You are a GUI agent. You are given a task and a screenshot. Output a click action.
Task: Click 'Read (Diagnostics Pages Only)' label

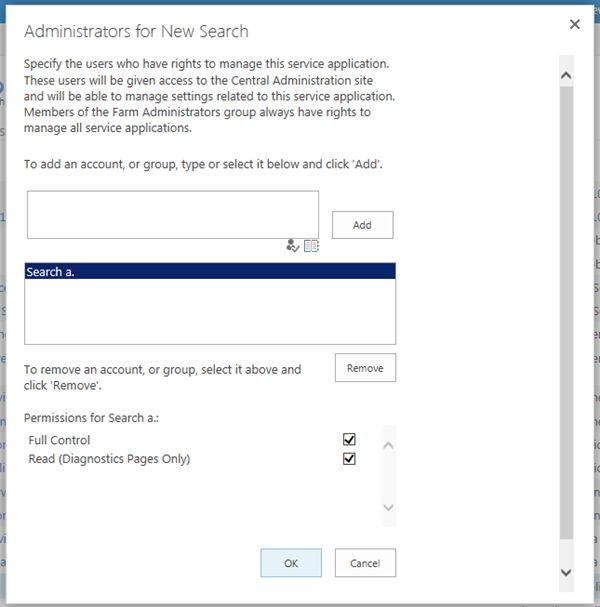[x=109, y=459]
